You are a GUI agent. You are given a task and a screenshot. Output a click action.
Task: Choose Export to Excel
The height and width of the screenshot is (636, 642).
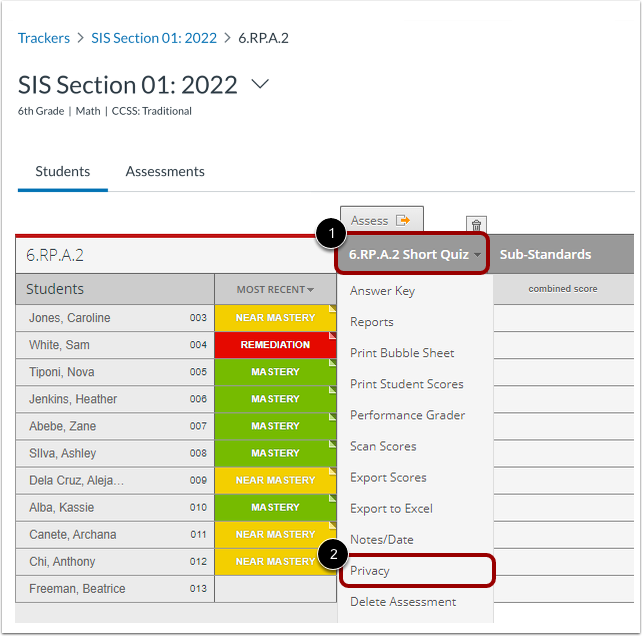click(x=391, y=509)
